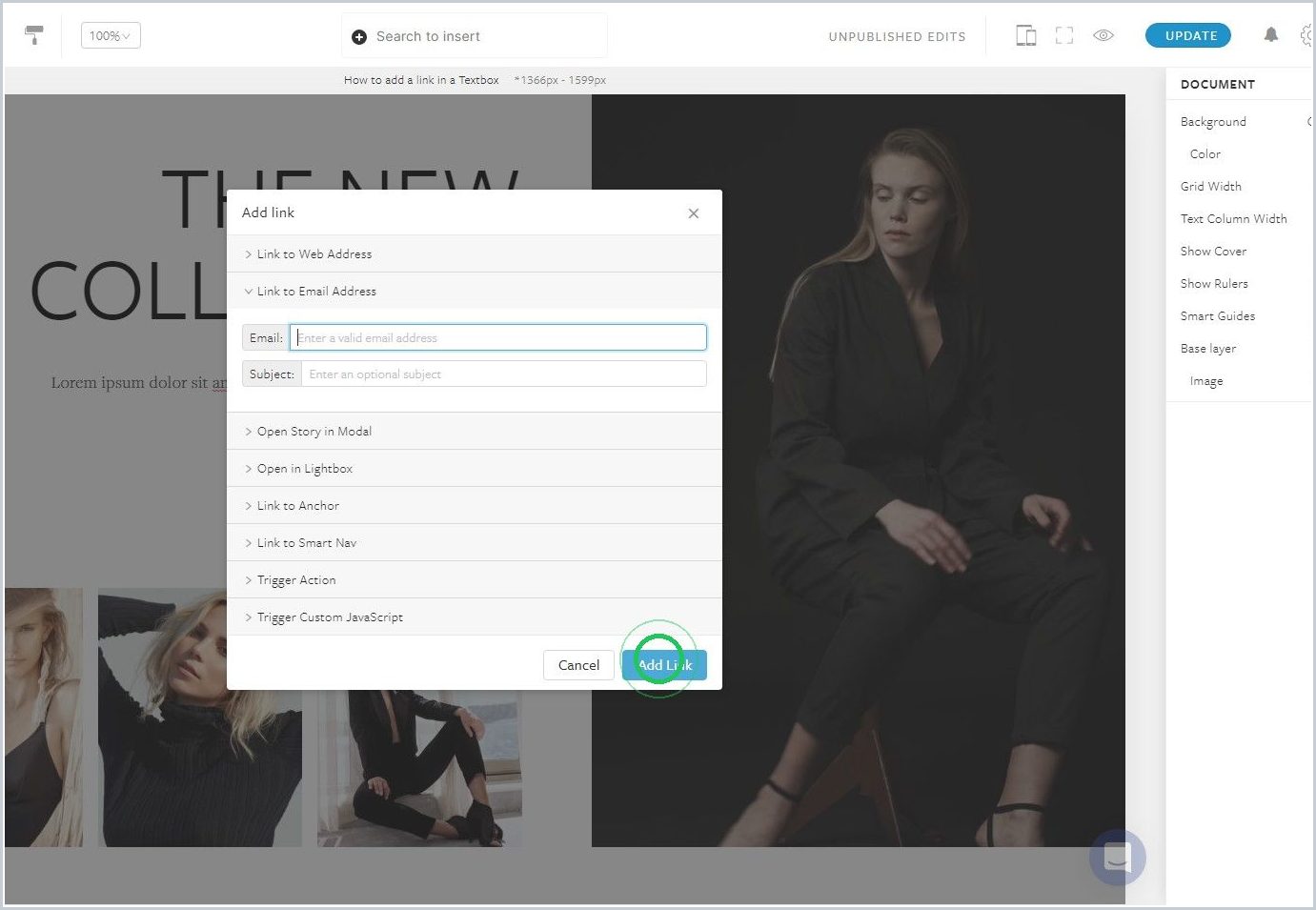This screenshot has width=1316, height=910.
Task: Open the device preview icon
Action: [x=1025, y=36]
